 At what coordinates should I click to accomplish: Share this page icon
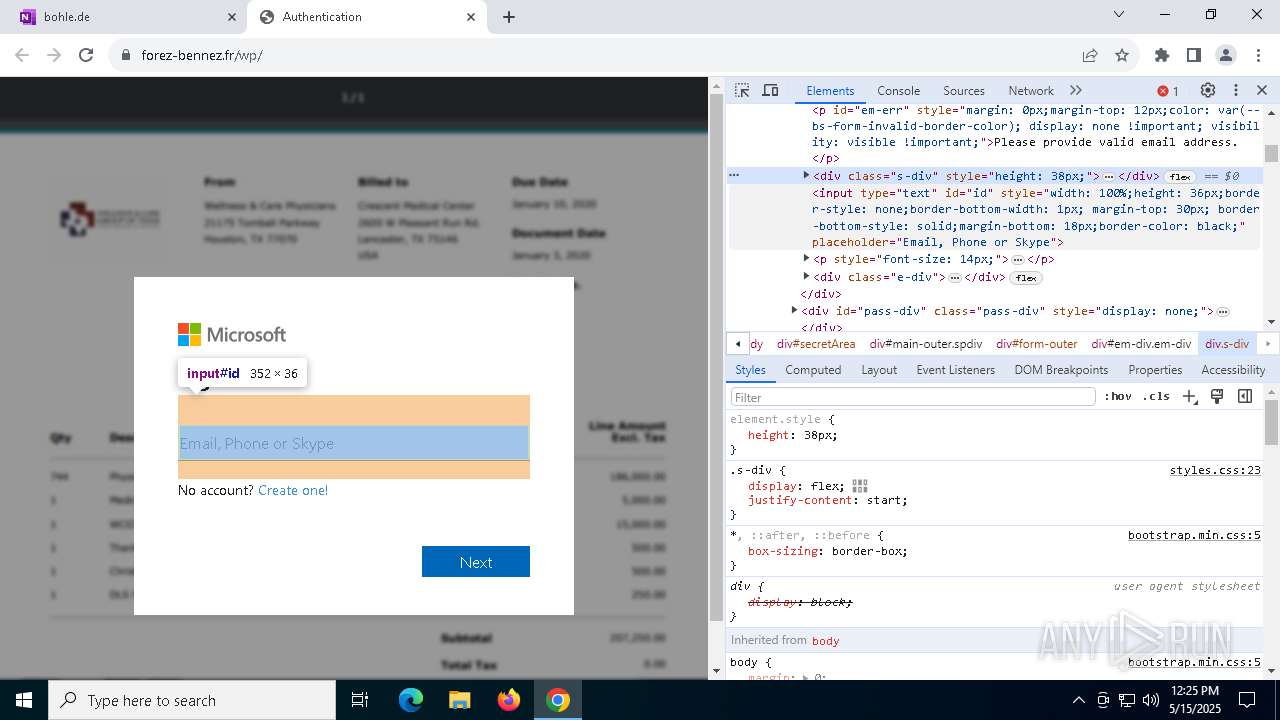point(1090,55)
